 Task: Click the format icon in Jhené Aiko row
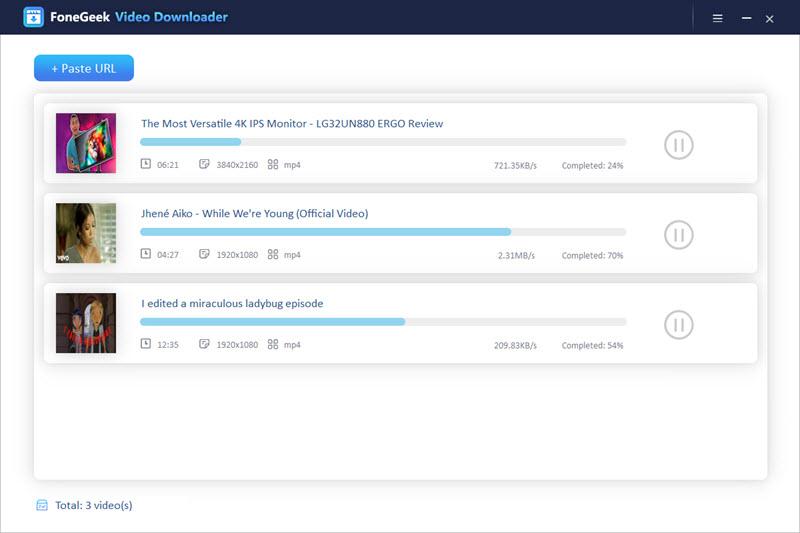click(x=273, y=254)
